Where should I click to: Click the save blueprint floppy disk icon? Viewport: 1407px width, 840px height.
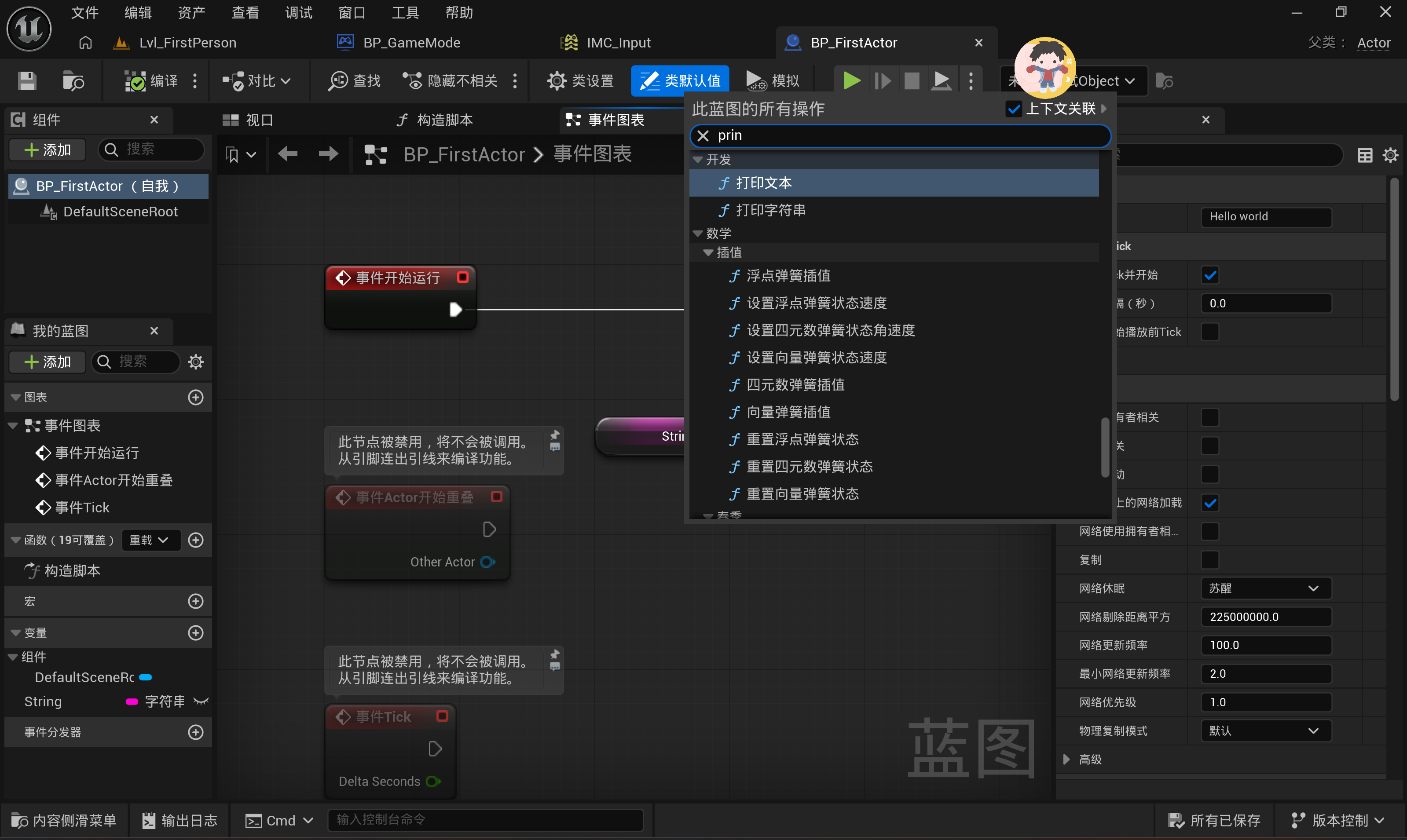tap(26, 81)
